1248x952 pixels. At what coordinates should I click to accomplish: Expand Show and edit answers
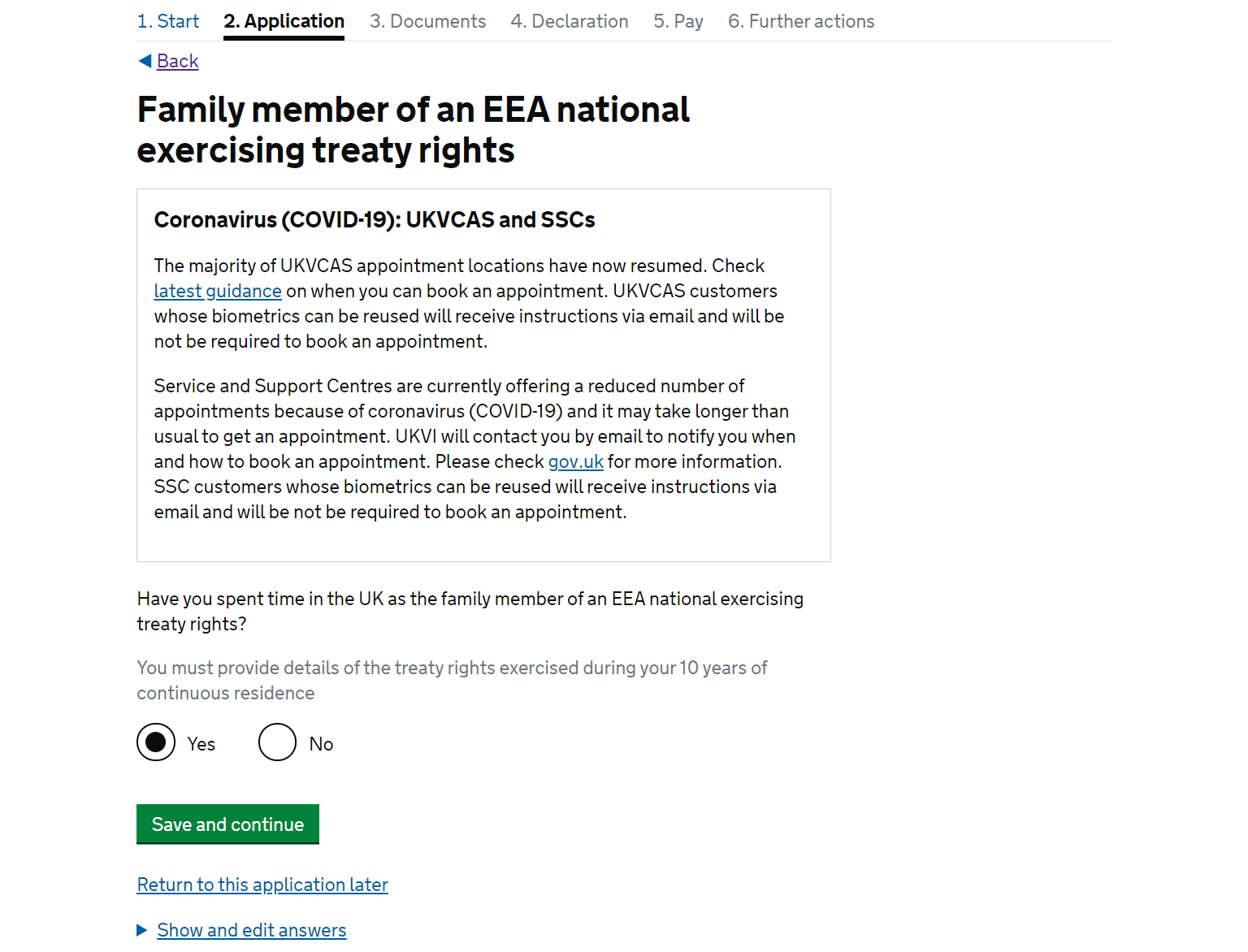pyautogui.click(x=252, y=930)
